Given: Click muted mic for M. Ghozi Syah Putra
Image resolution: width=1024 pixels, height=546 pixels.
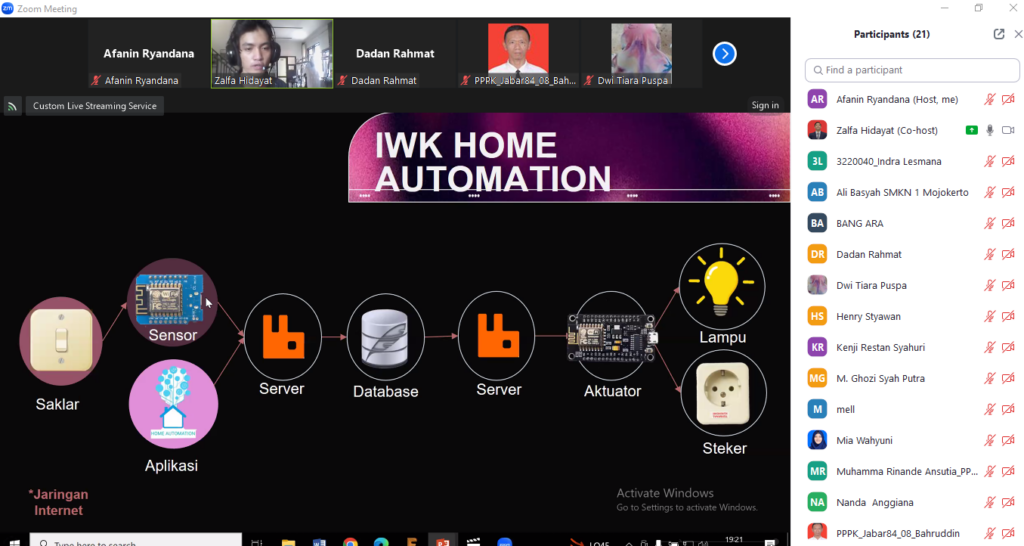Looking at the screenshot, I should pos(990,378).
